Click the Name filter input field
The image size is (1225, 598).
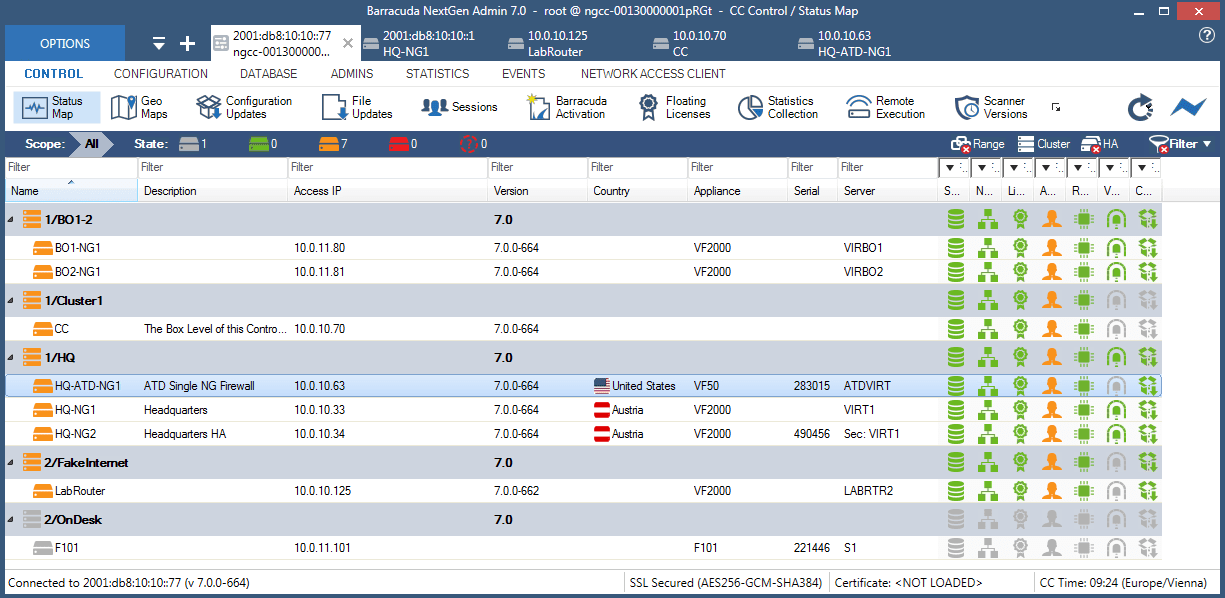[70, 167]
